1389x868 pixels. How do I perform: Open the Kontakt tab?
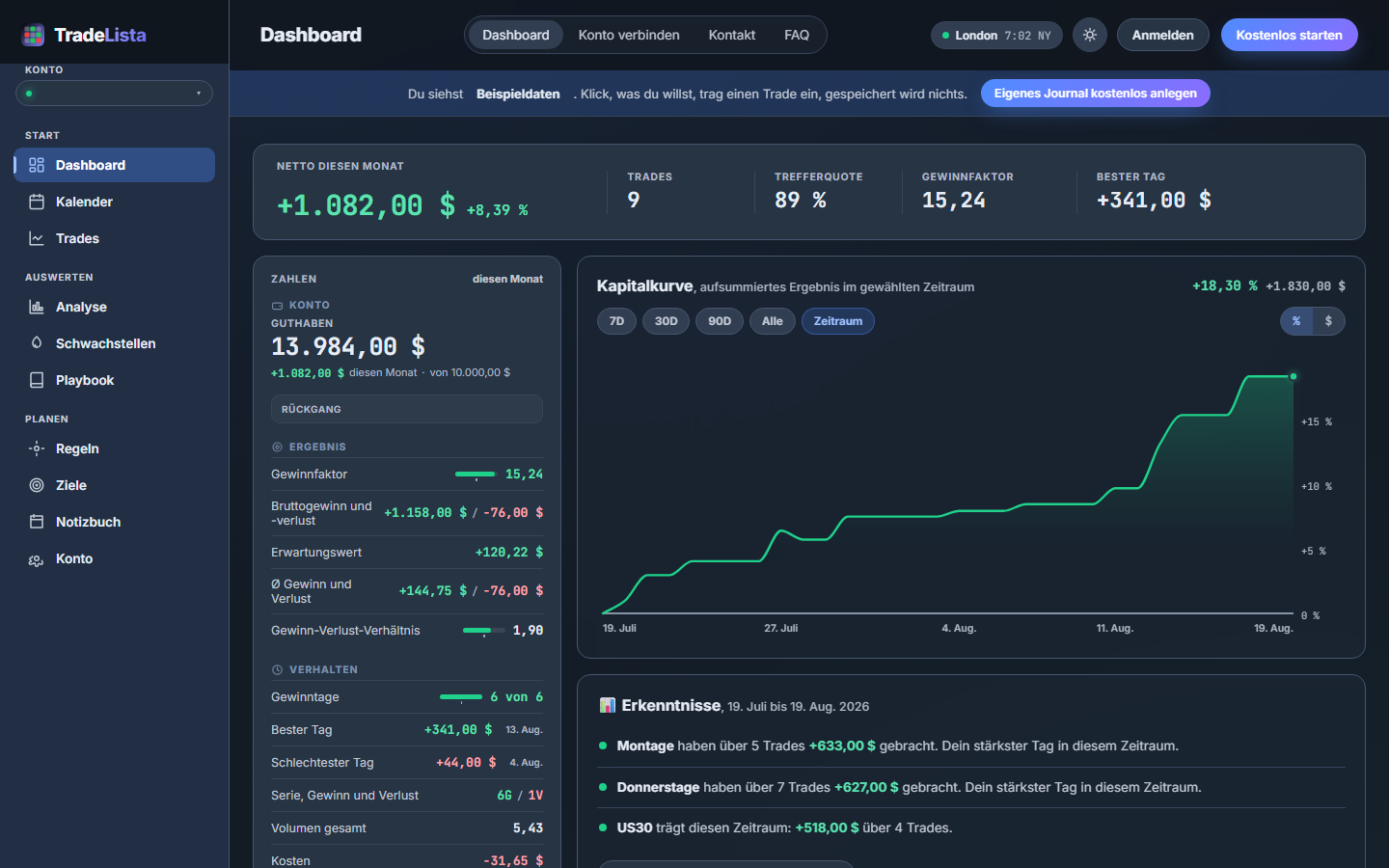pyautogui.click(x=732, y=35)
